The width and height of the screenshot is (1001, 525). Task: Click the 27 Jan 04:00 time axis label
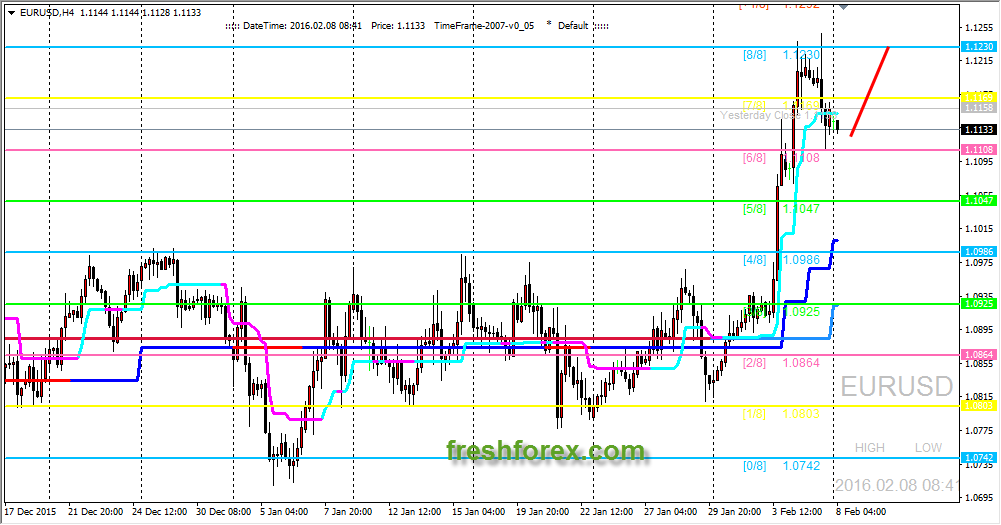(670, 512)
